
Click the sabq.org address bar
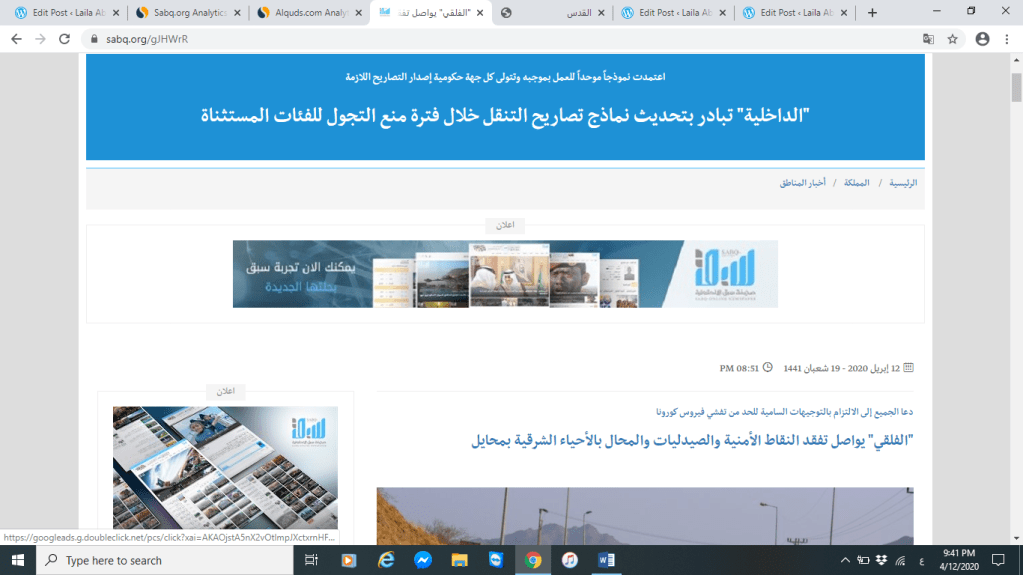[500, 39]
